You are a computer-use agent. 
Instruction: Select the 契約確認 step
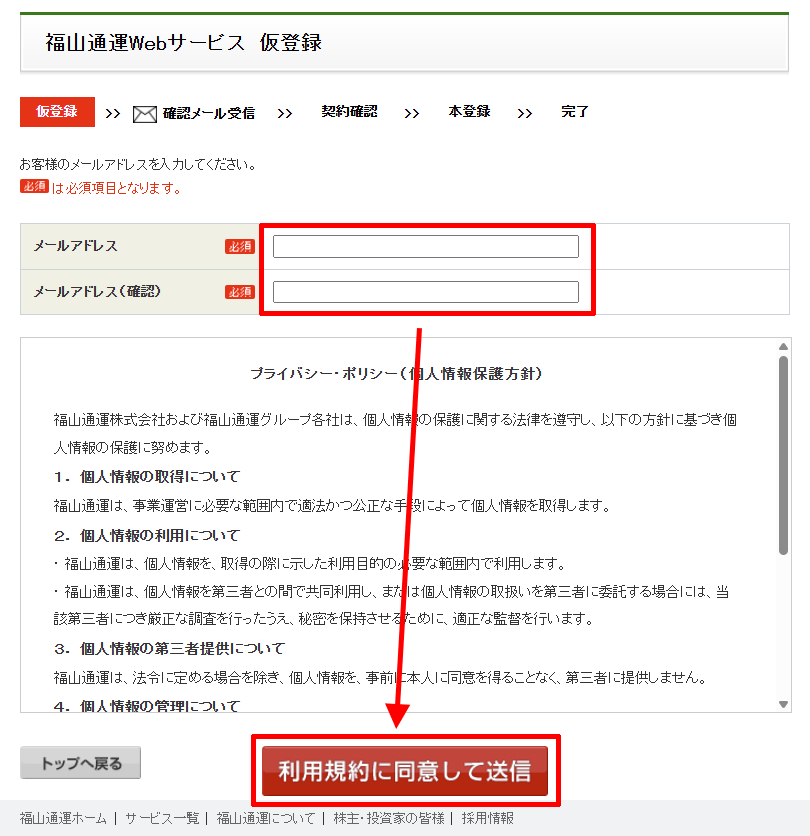coord(349,111)
